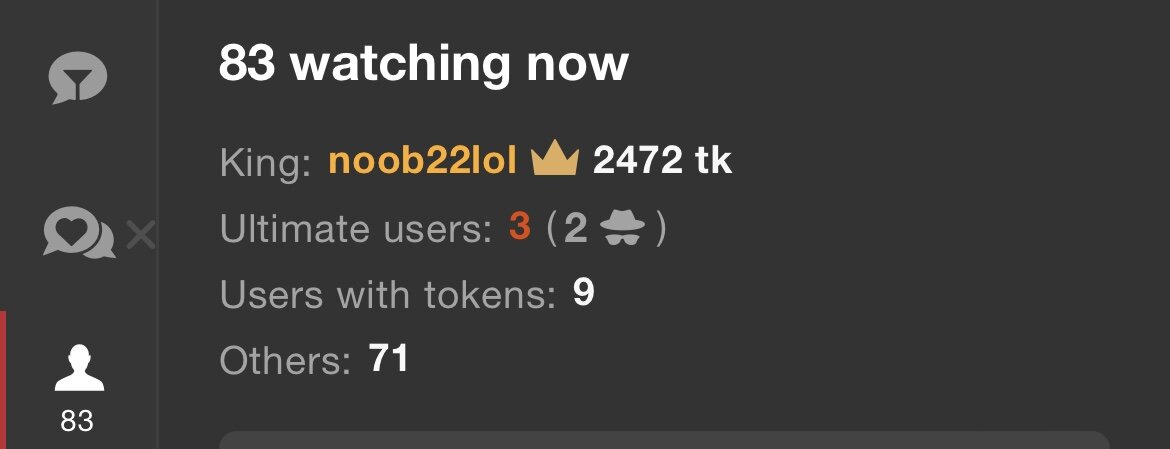Click the "83 watching now" heading
Screen dimensions: 1170x449
[x=423, y=63]
